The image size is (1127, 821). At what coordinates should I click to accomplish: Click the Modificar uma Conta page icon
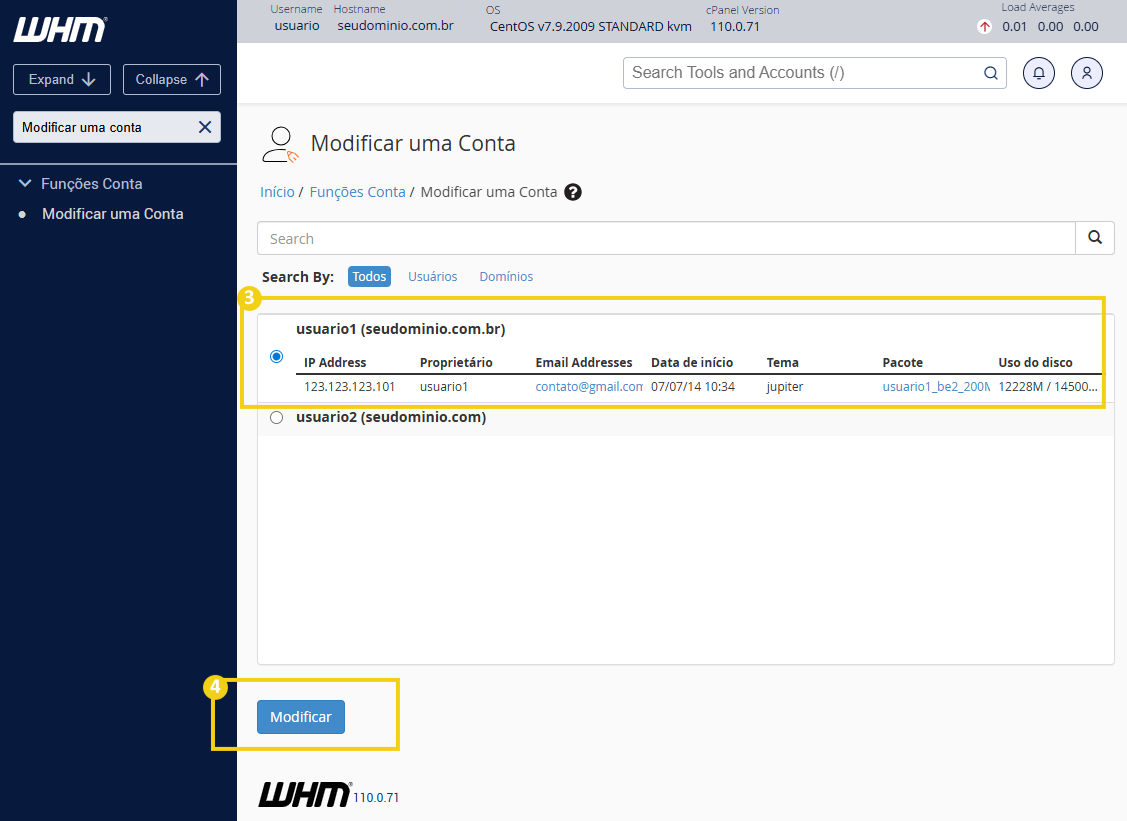coord(280,145)
